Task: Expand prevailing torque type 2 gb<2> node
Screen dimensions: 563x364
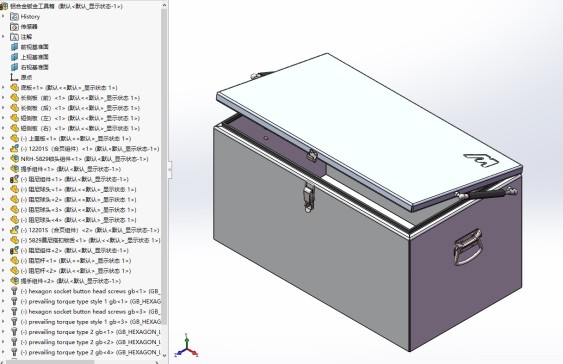Action: pyautogui.click(x=4, y=342)
